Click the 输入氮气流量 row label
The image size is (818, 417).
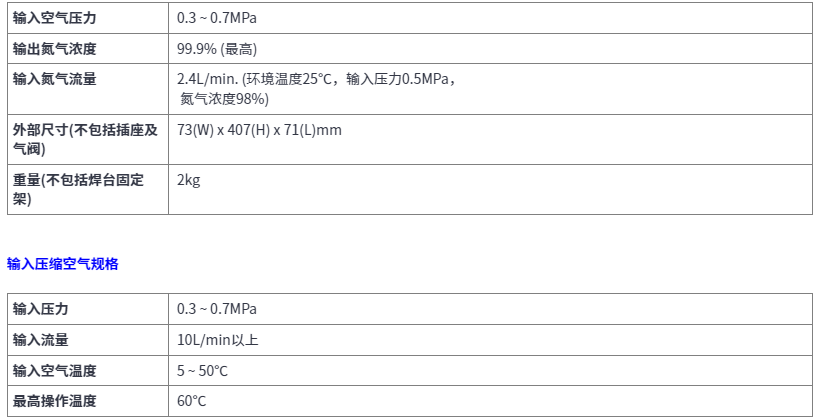[55, 79]
